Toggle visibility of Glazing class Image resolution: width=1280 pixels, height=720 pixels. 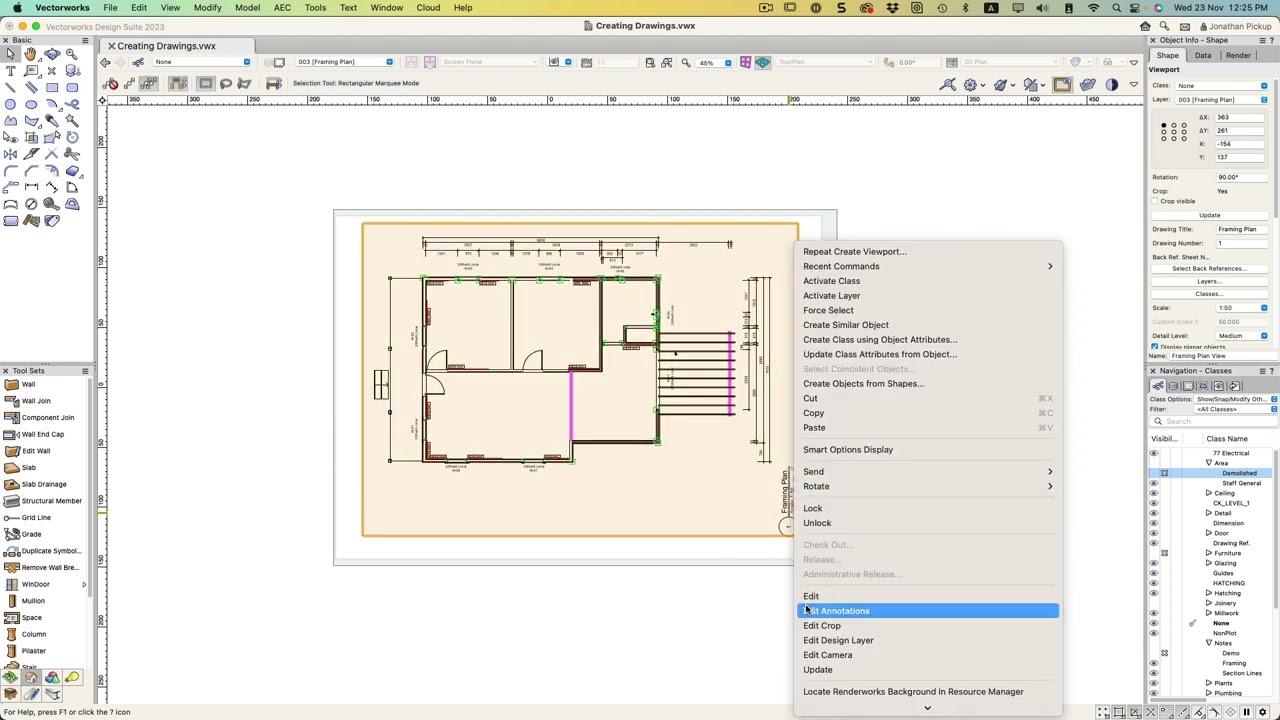click(1154, 563)
